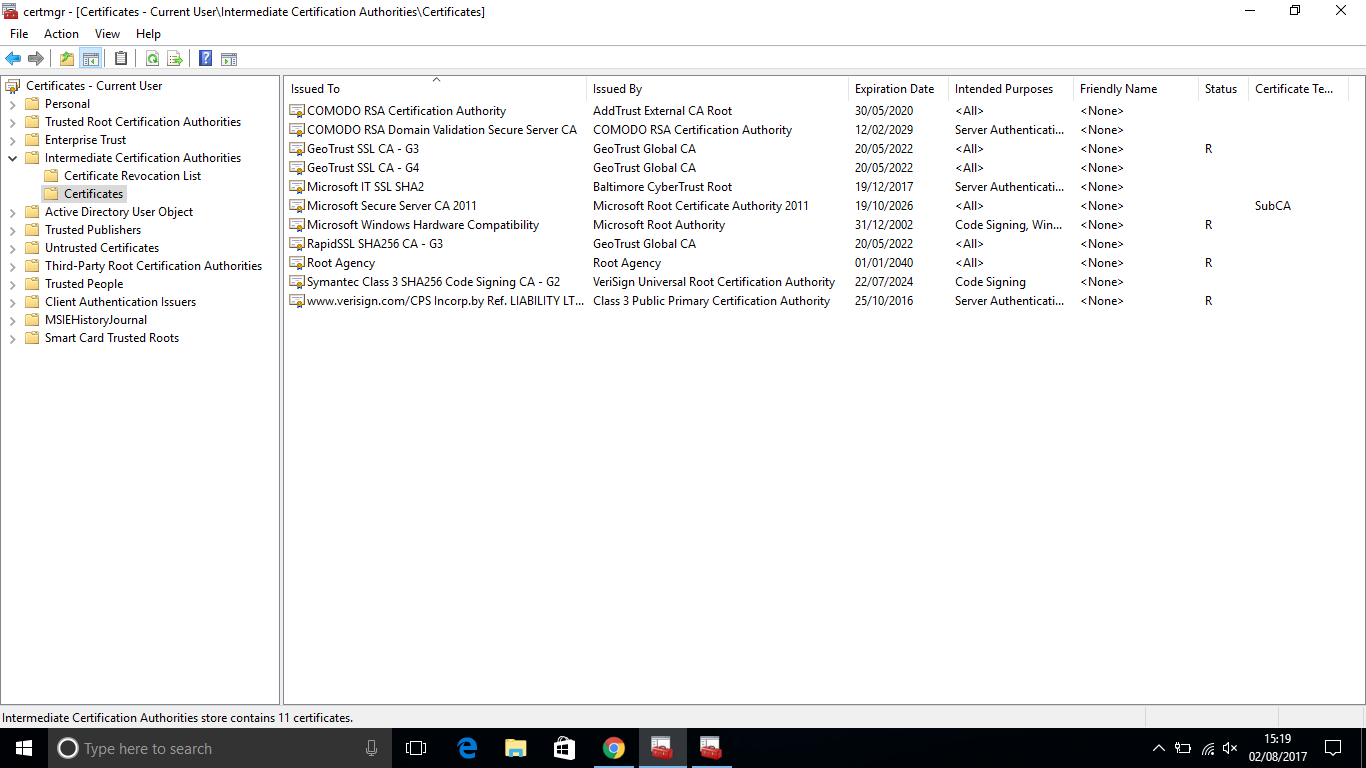The width and height of the screenshot is (1366, 768).
Task: Go up one level with folder-arrow icon
Action: coord(67,59)
